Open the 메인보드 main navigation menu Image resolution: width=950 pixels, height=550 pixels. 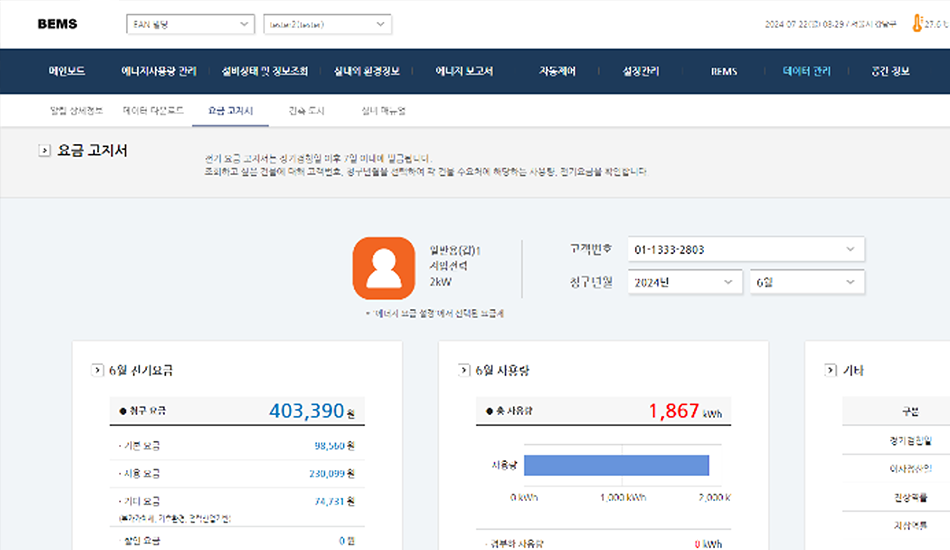(x=67, y=72)
